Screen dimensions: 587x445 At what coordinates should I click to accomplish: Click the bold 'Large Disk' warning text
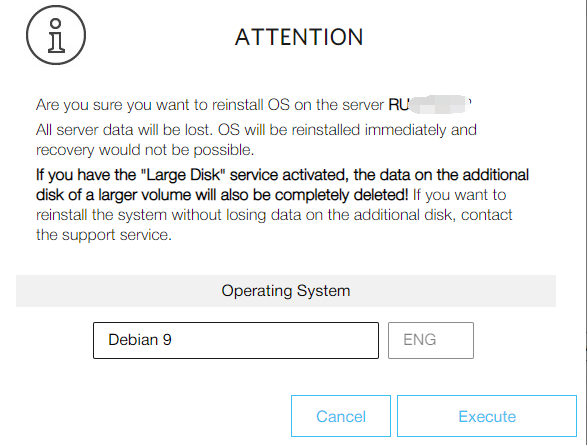(x=282, y=185)
